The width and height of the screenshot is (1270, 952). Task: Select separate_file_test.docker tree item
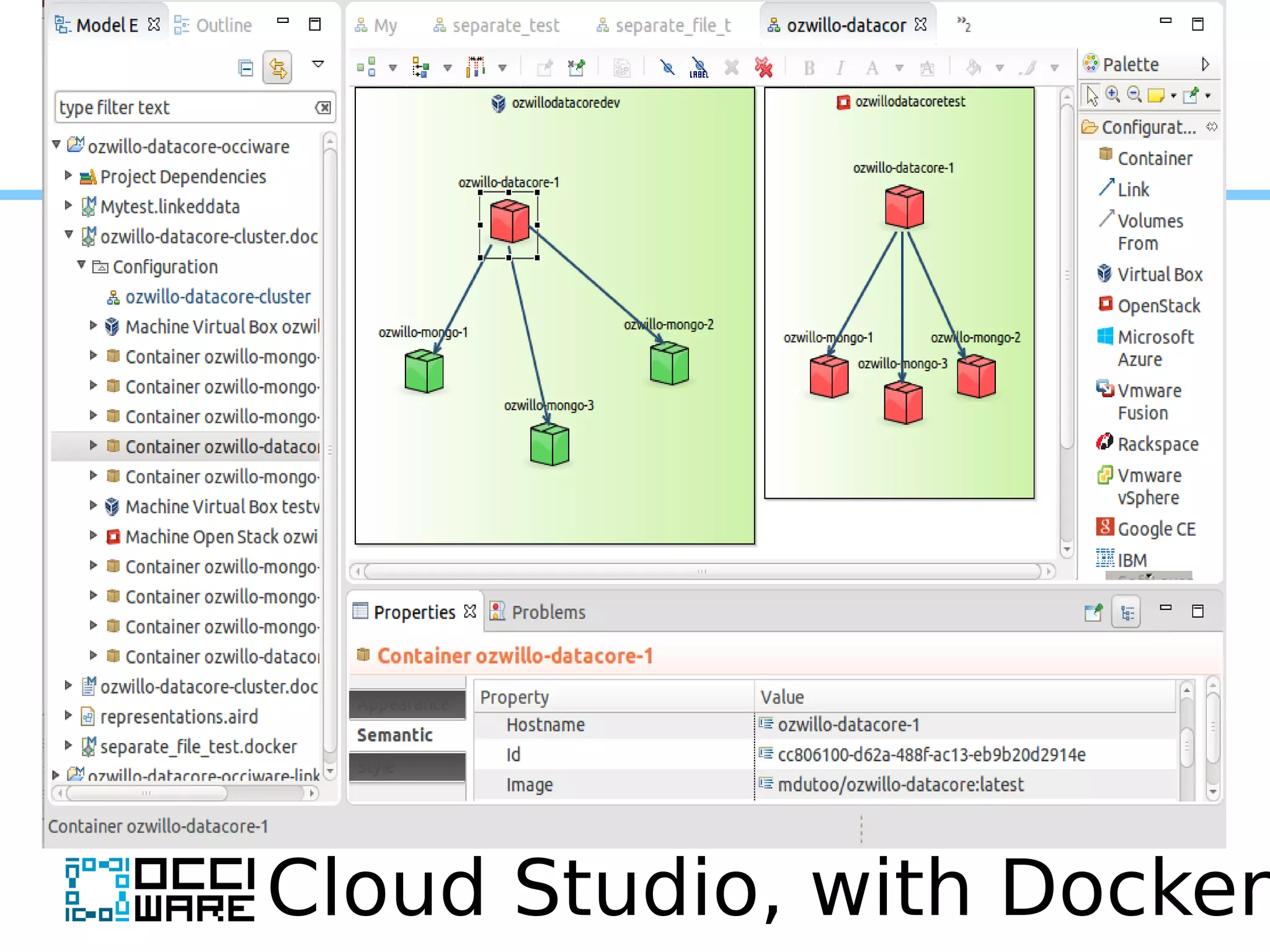click(x=190, y=746)
